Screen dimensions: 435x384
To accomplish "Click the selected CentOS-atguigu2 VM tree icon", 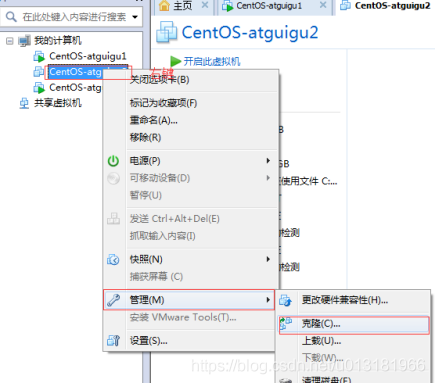I will pos(39,71).
